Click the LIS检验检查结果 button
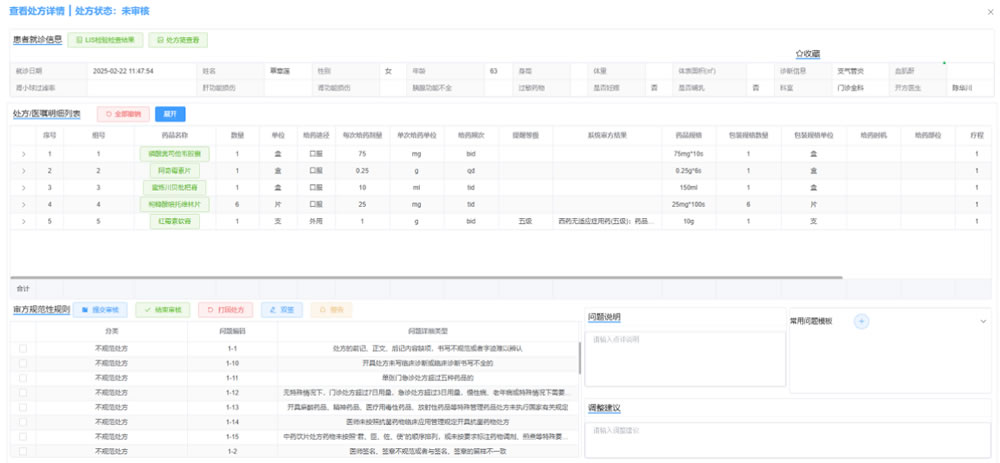Image resolution: width=1000 pixels, height=463 pixels. coord(105,40)
